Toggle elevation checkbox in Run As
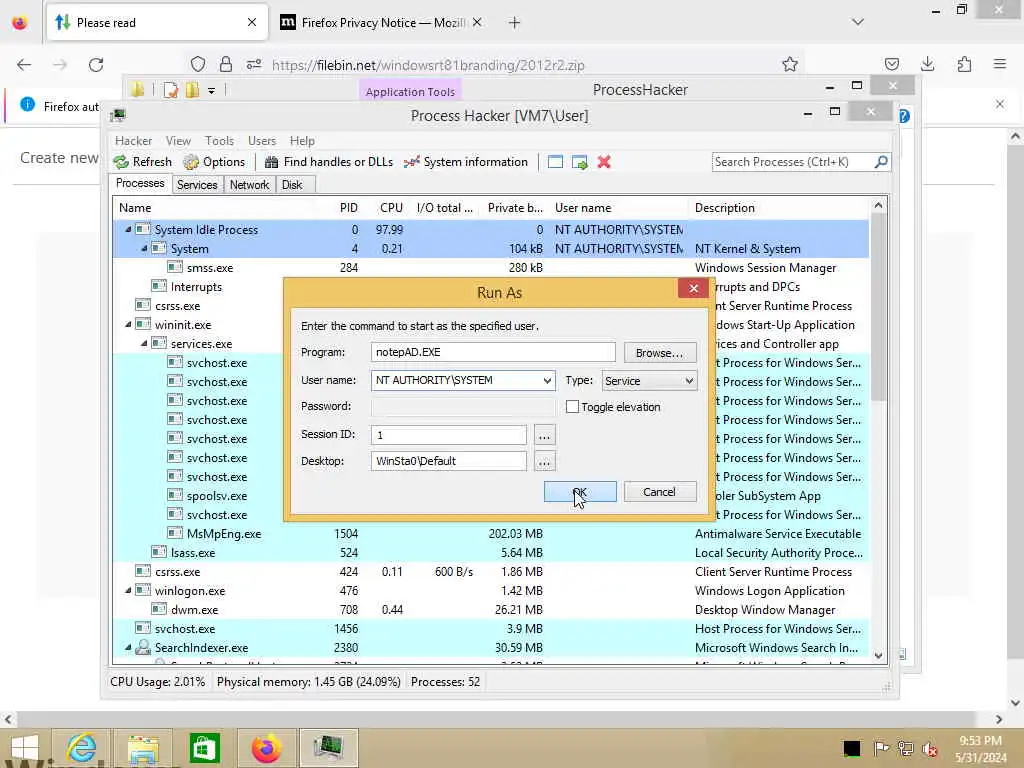1024x768 pixels. (x=572, y=407)
